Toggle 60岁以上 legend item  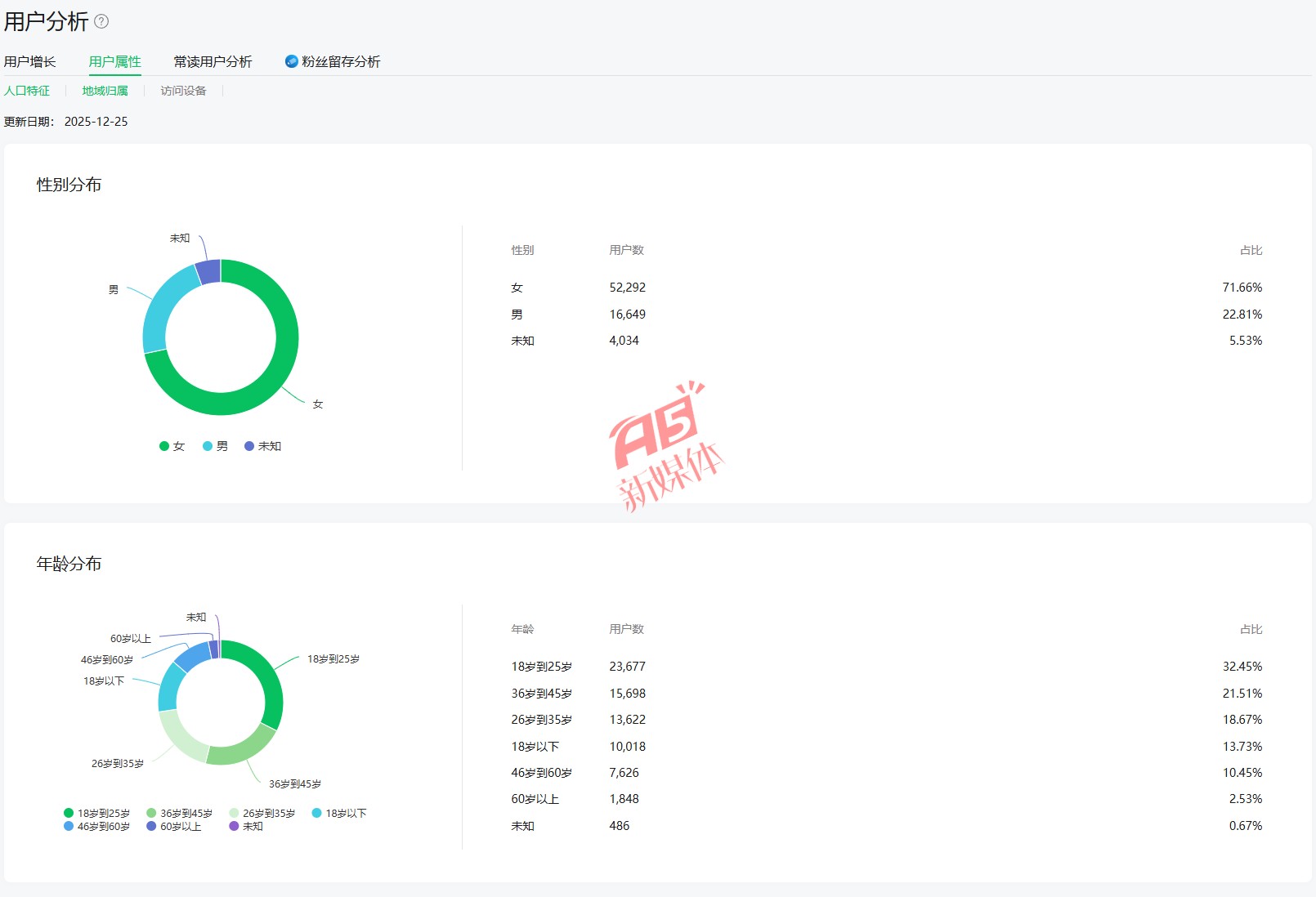click(173, 826)
